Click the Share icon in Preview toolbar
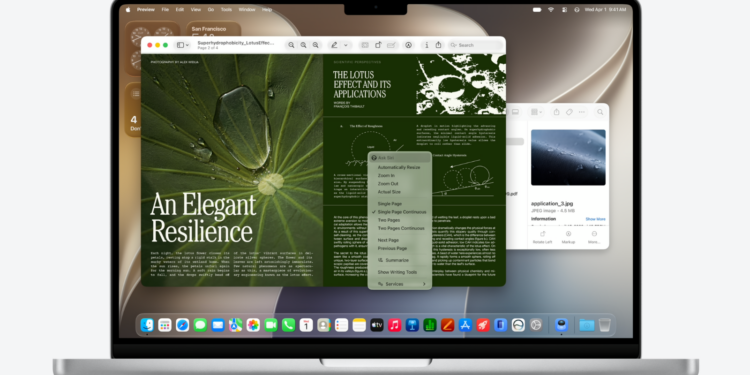 438,44
